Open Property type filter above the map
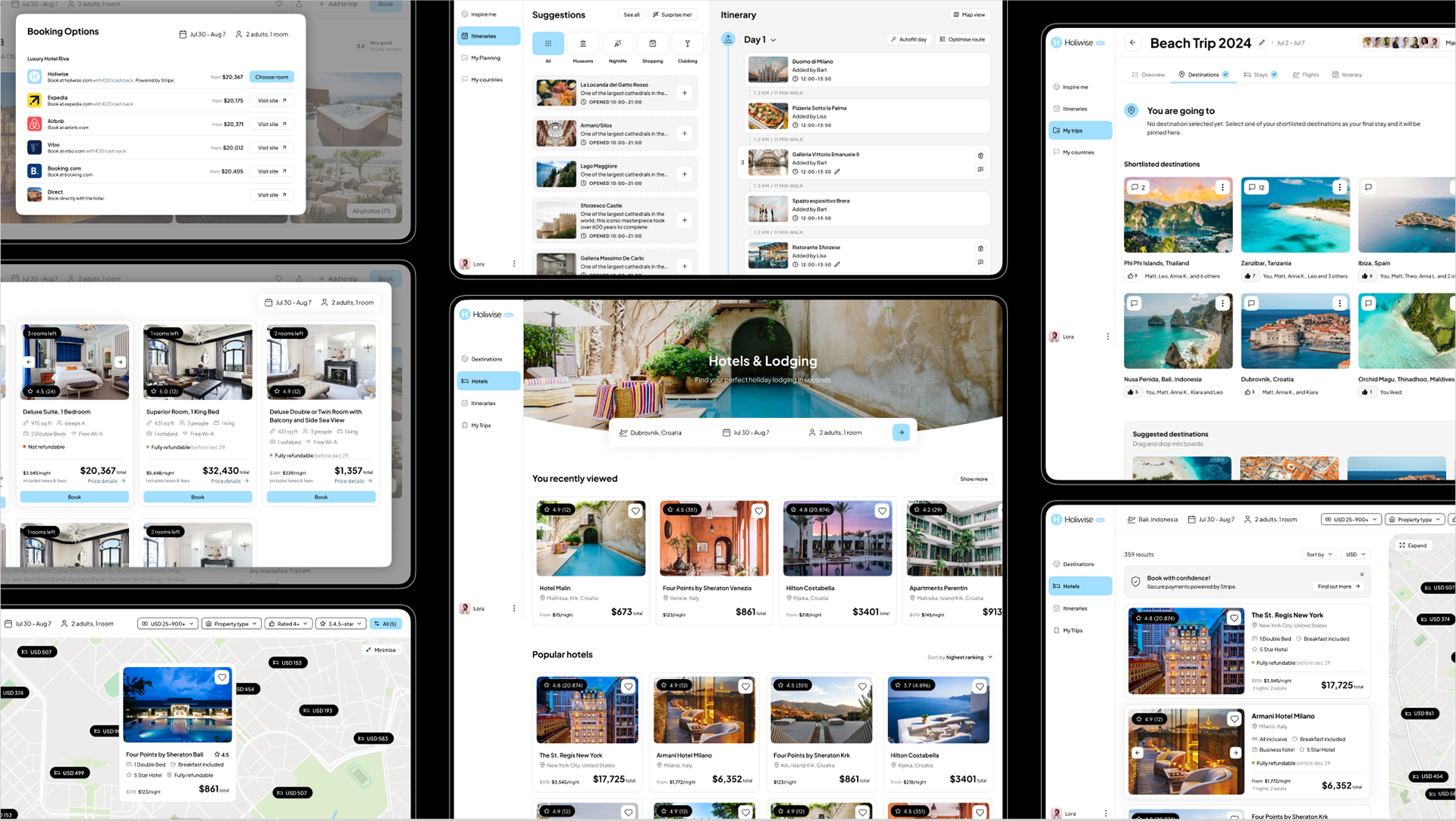 [x=231, y=624]
